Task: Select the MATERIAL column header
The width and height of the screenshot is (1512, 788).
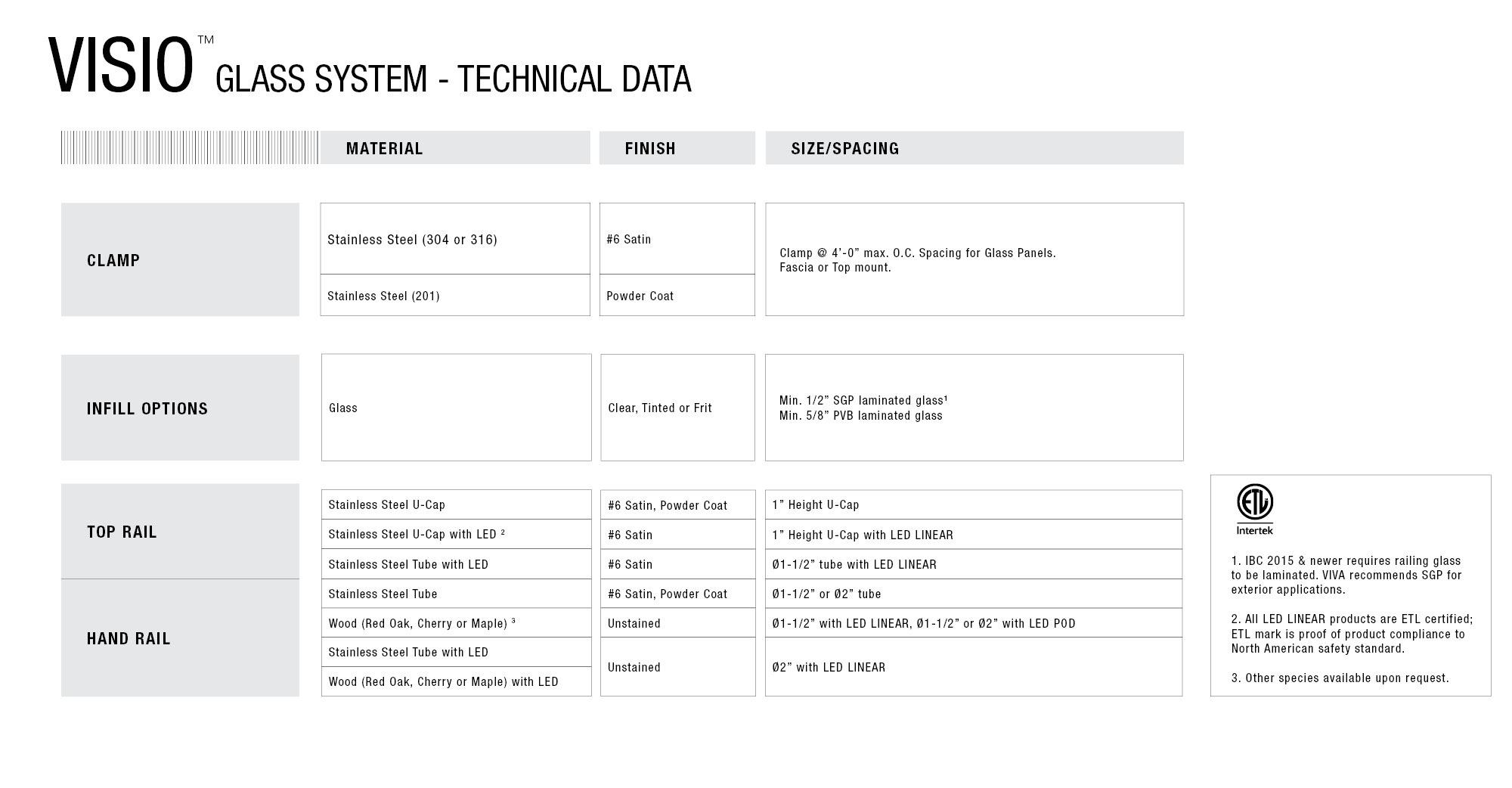Action: [384, 148]
